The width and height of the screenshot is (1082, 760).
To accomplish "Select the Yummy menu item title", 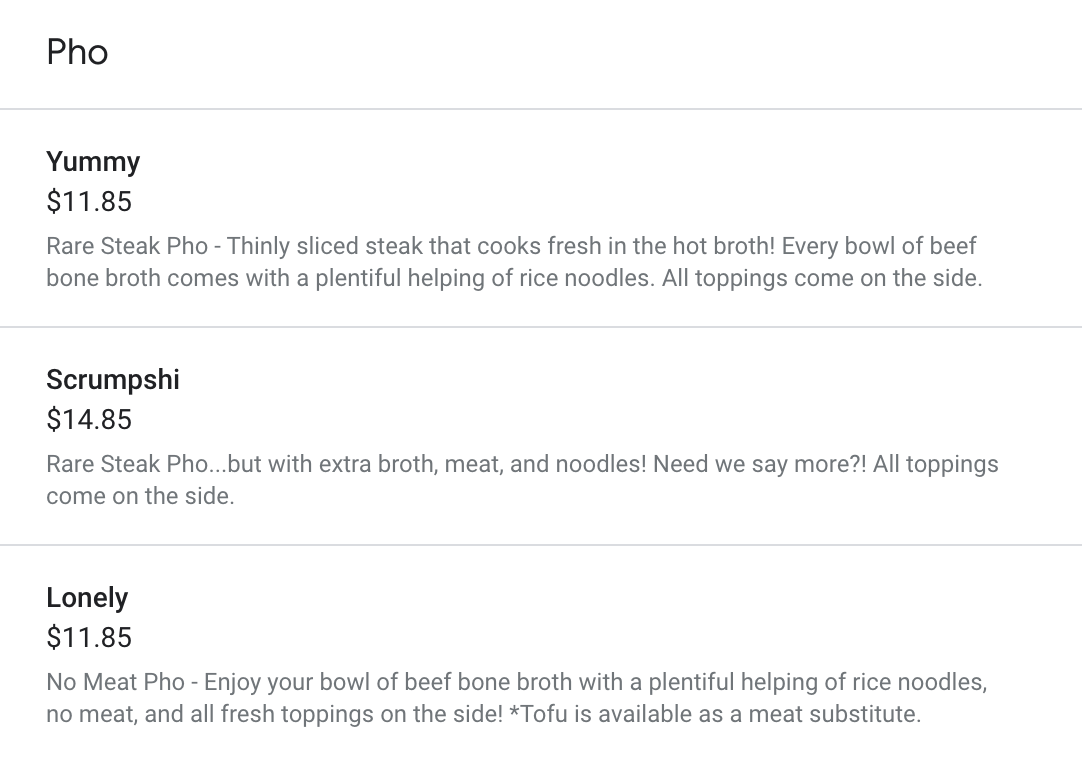I will 93,162.
